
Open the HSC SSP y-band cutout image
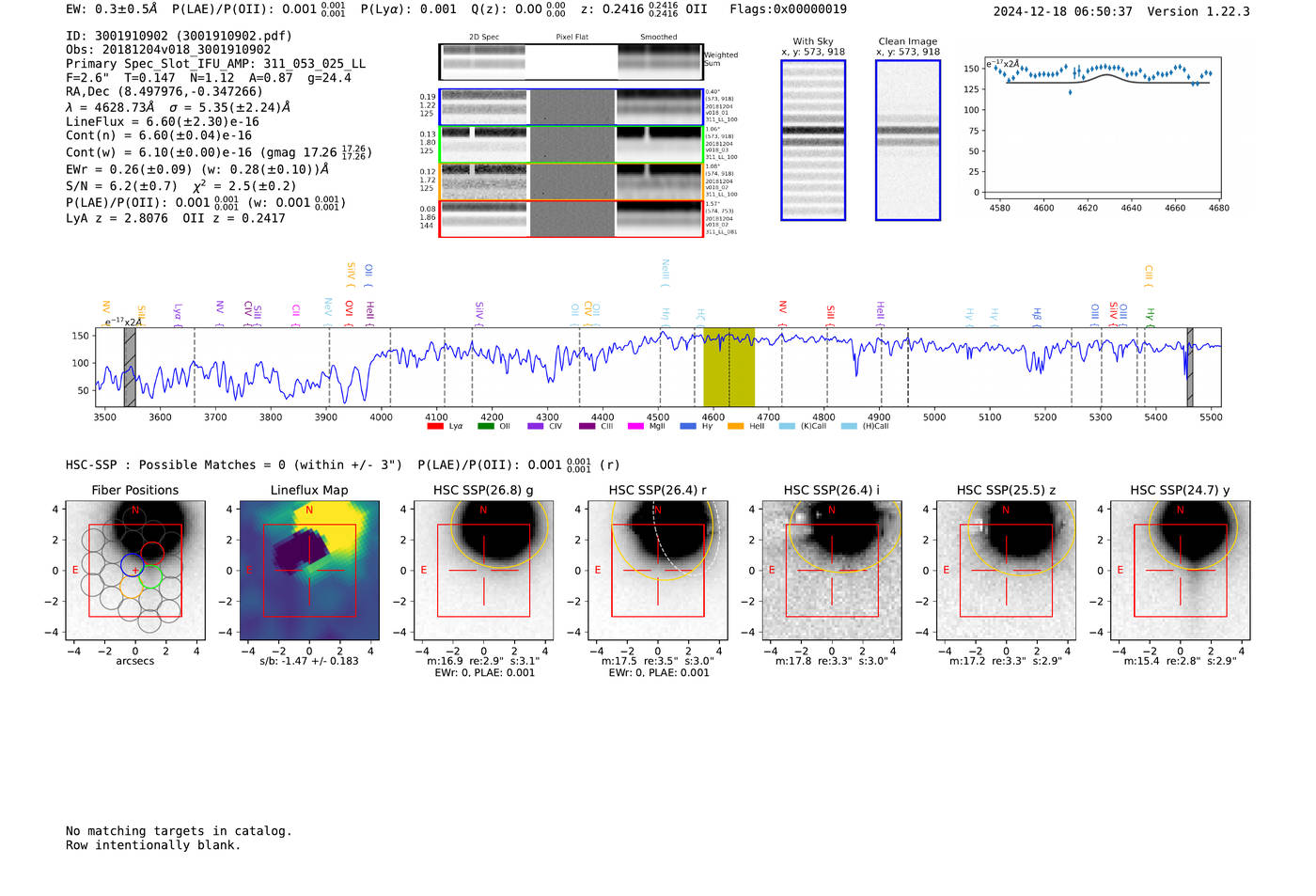1180,571
